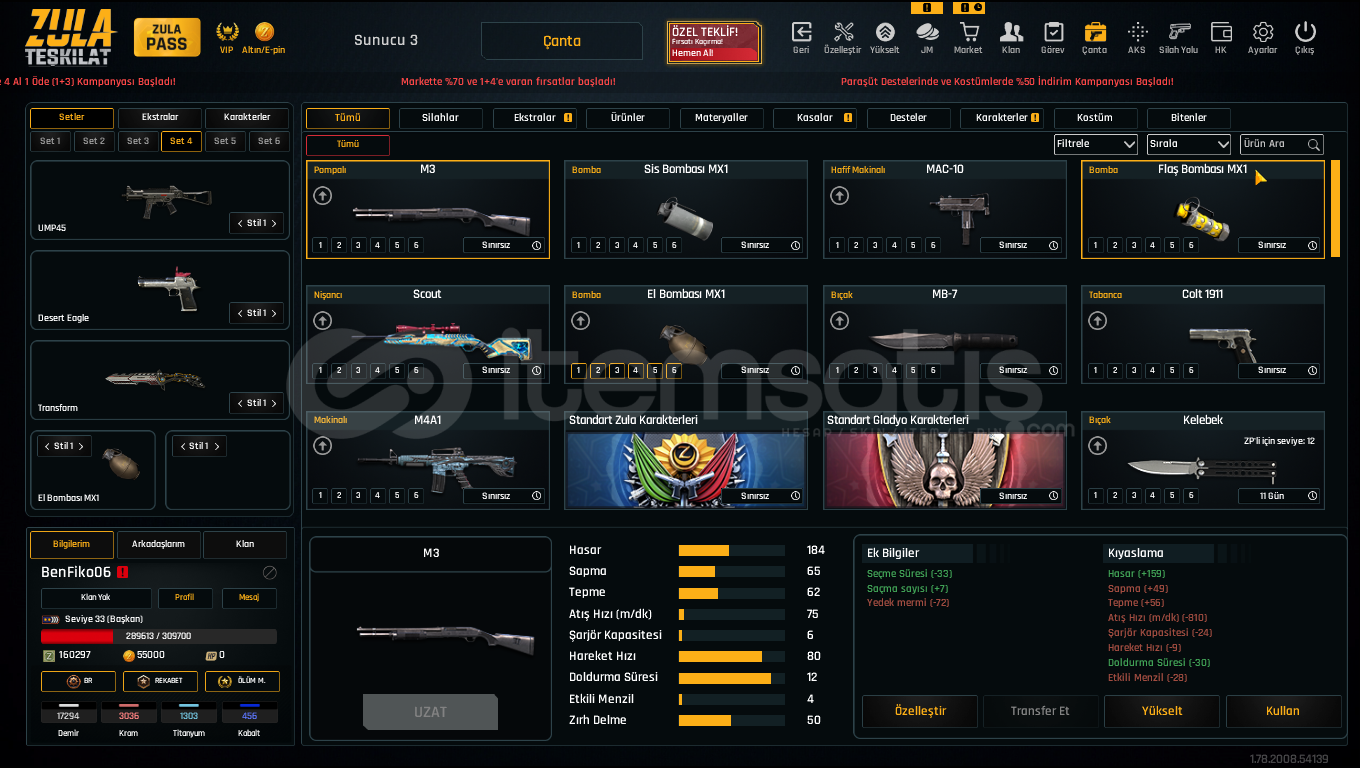Click the inventory vertical scrollbar
Viewport: 1360px width, 768px height.
pos(1335,208)
